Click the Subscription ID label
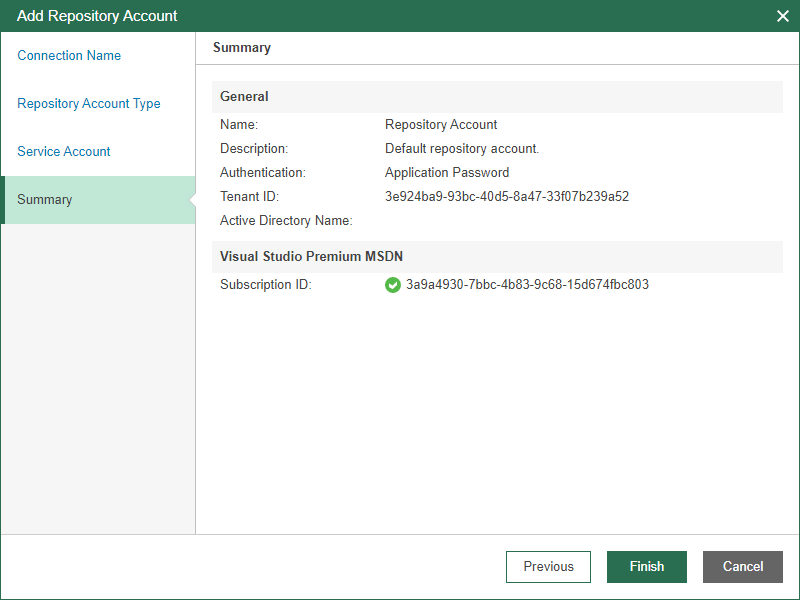 coord(266,285)
